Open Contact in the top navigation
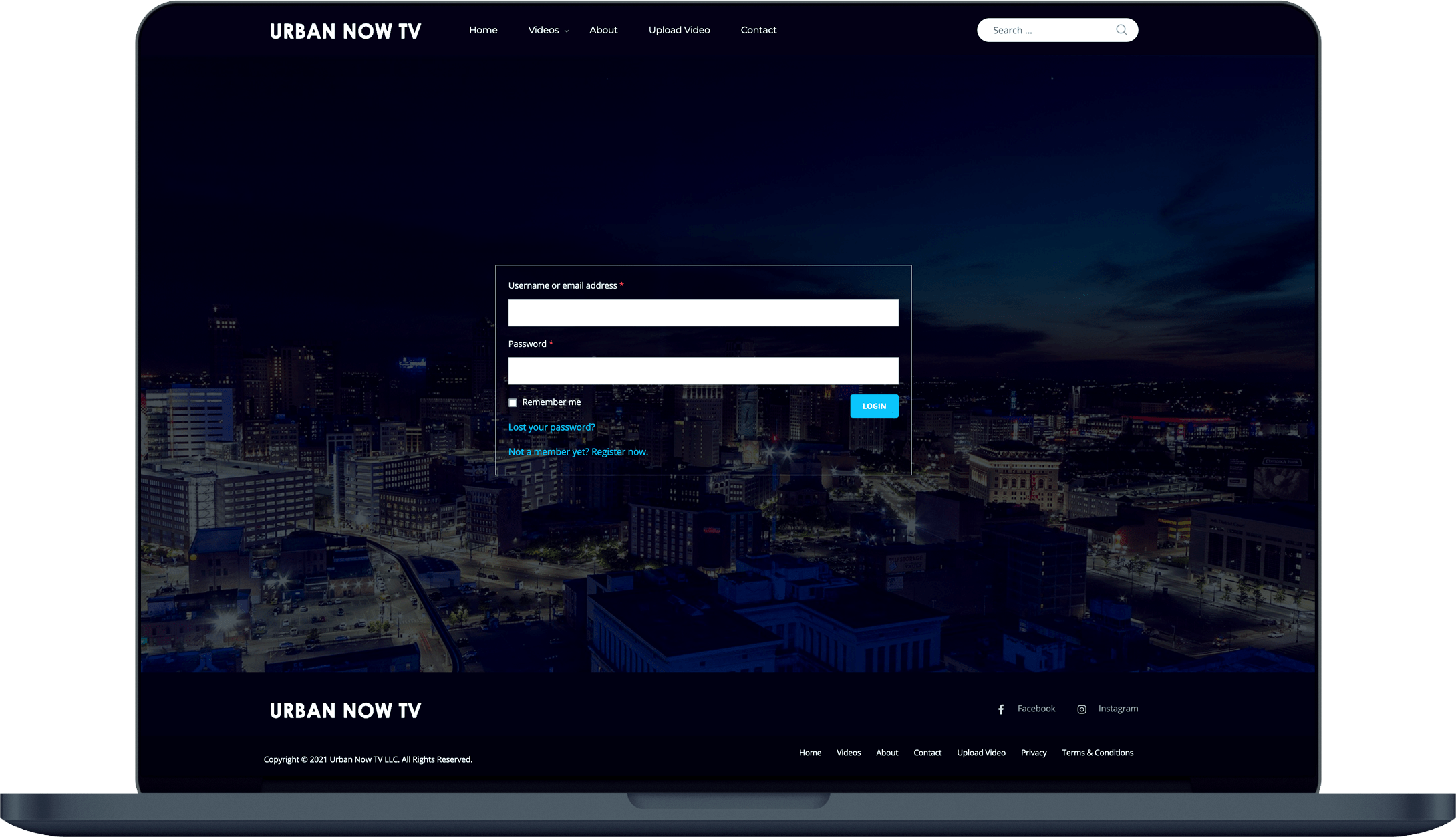 point(758,30)
